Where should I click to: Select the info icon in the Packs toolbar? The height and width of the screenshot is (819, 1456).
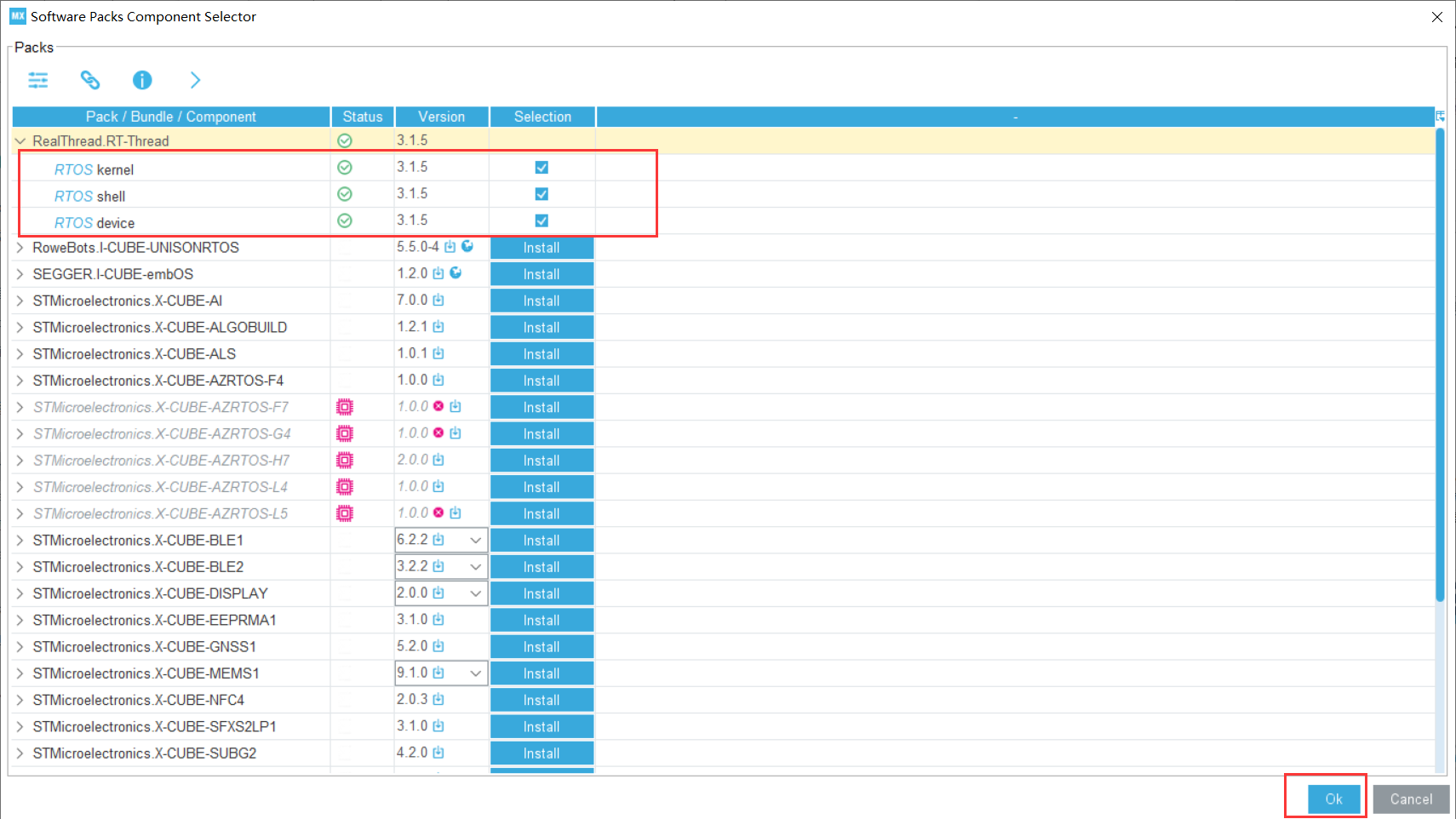tap(142, 80)
